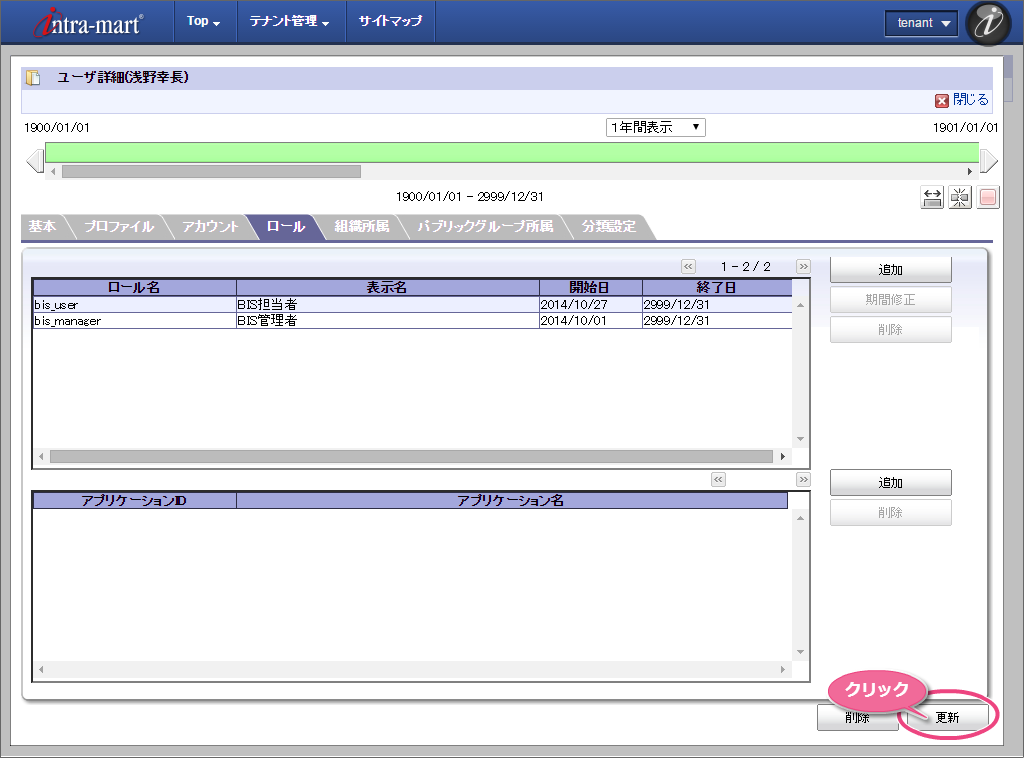This screenshot has height=758, width=1024.
Task: Go to previous page of role list
Action: pyautogui.click(x=688, y=266)
